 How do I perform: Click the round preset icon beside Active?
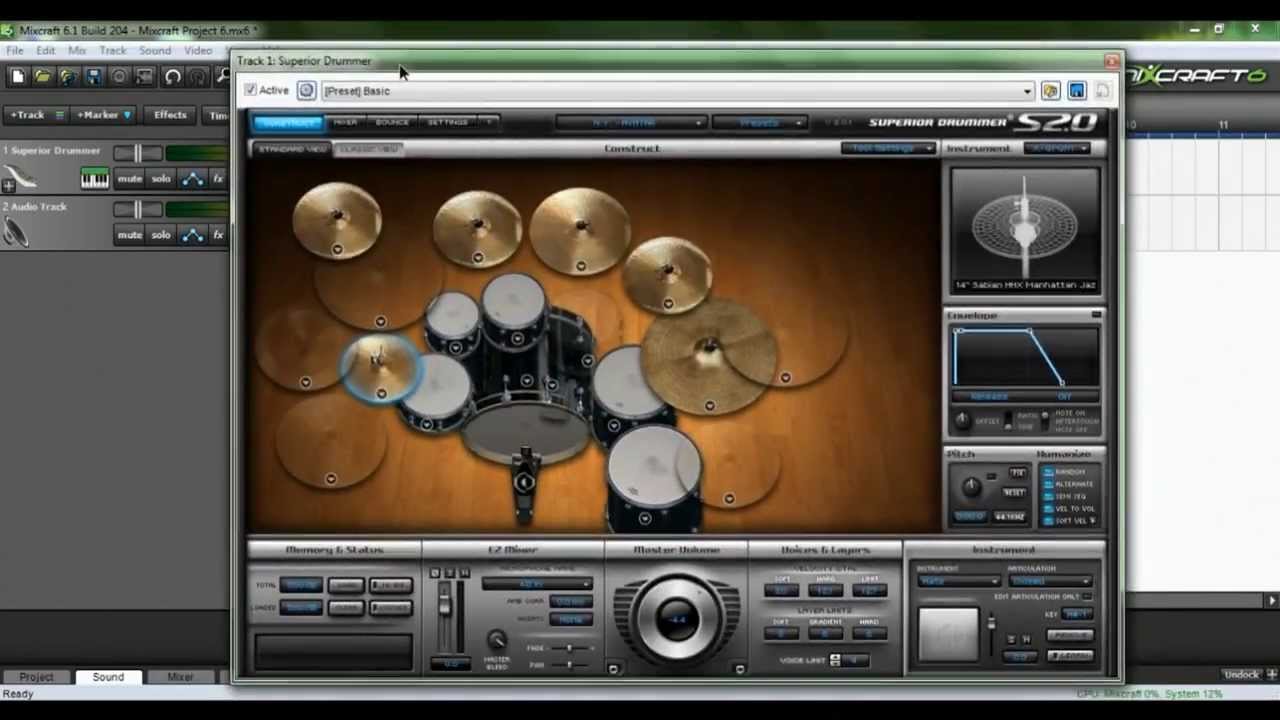(307, 91)
